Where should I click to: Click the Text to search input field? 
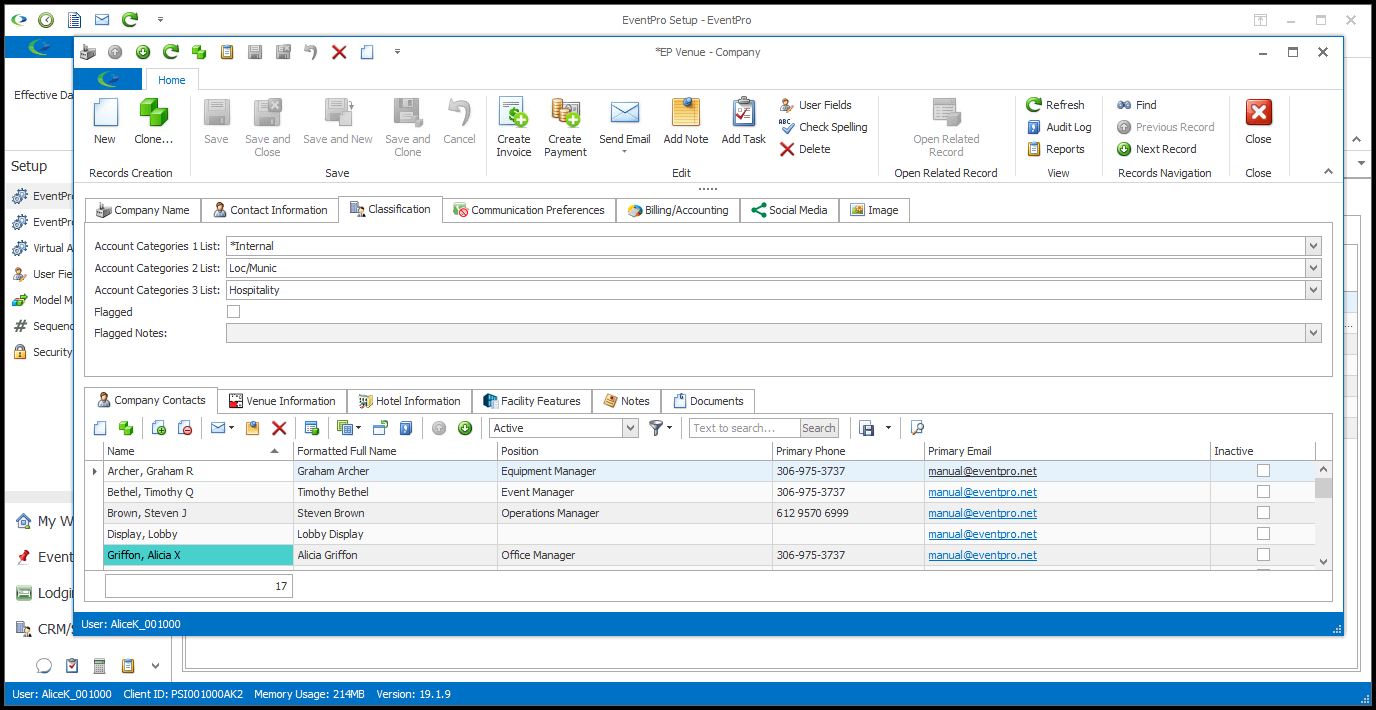click(744, 428)
